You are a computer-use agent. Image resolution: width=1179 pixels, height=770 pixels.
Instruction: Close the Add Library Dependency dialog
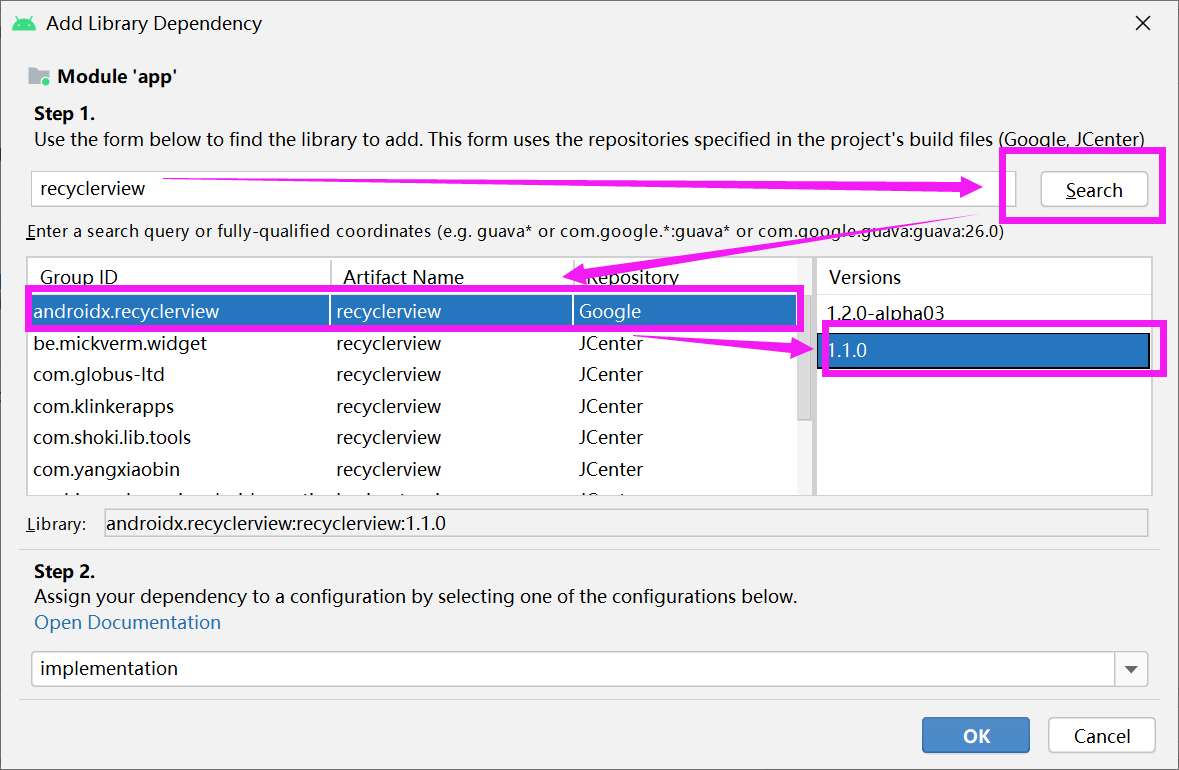(x=1143, y=23)
